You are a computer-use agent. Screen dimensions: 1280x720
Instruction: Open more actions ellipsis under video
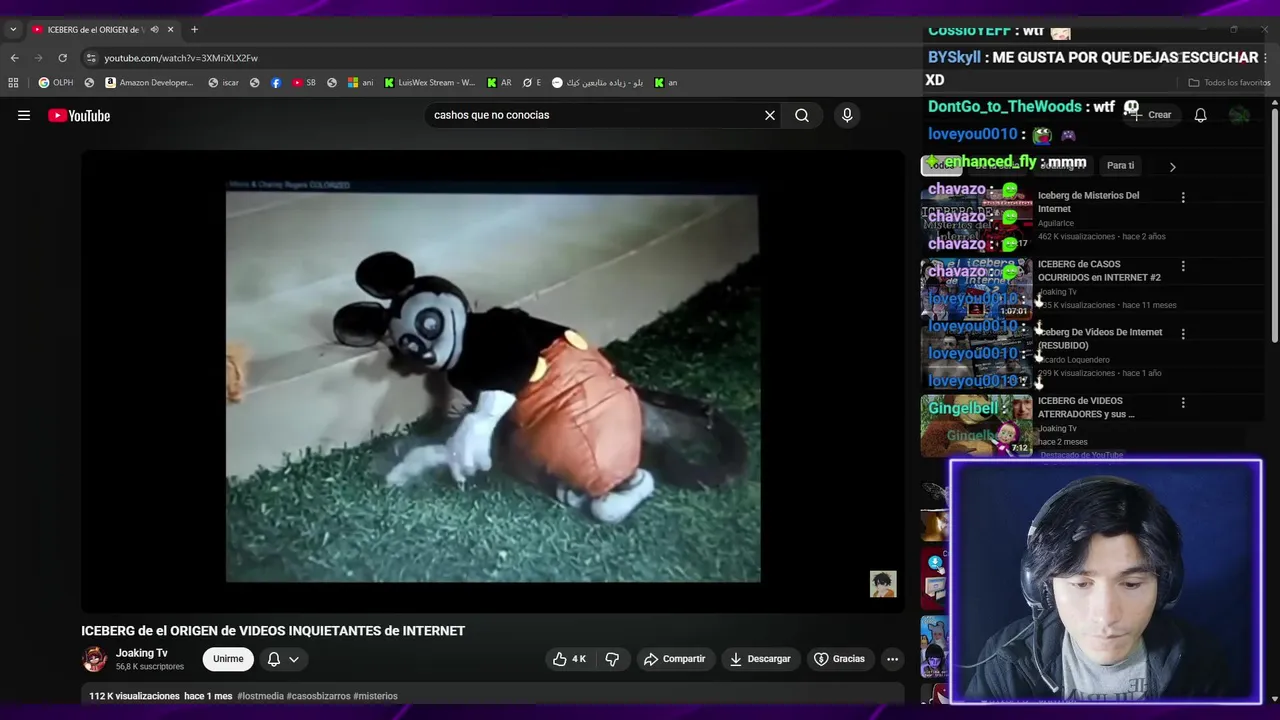tap(892, 659)
